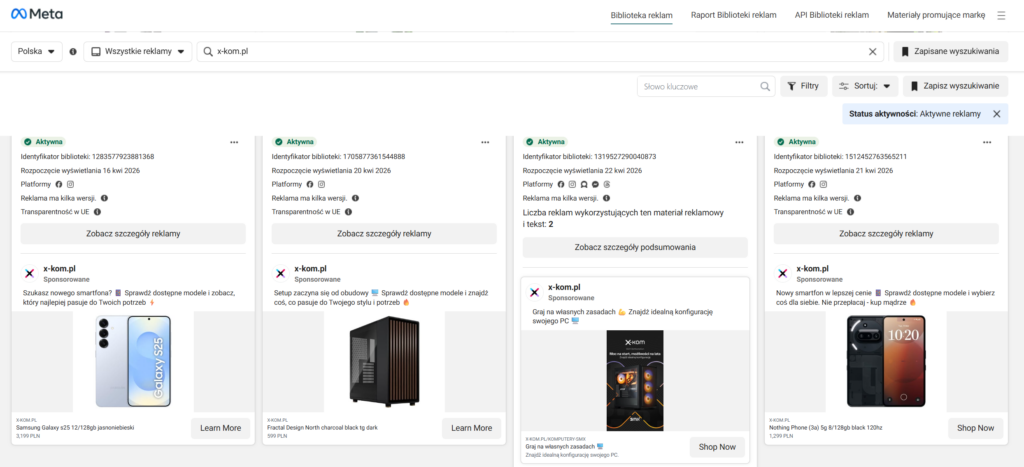Click Zapisz wyszukiwanie button
The image size is (1024, 467).
coord(955,86)
